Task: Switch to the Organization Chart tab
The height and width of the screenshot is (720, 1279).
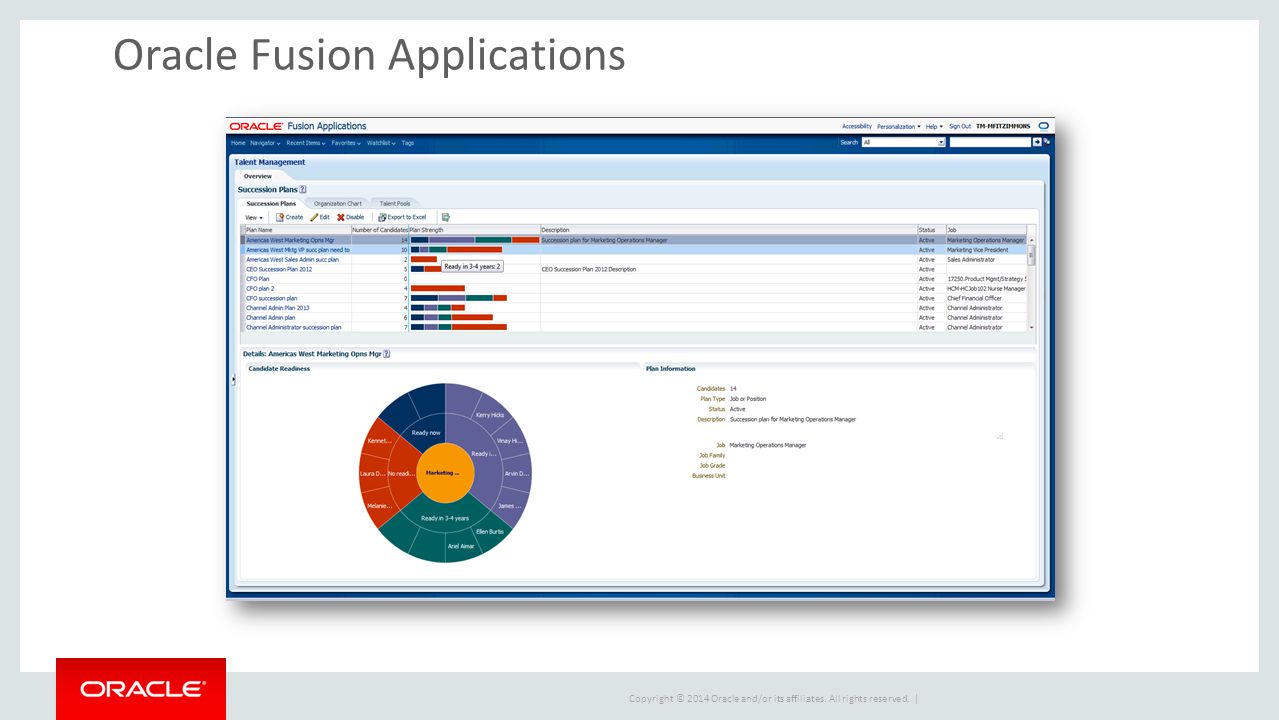Action: coord(338,203)
